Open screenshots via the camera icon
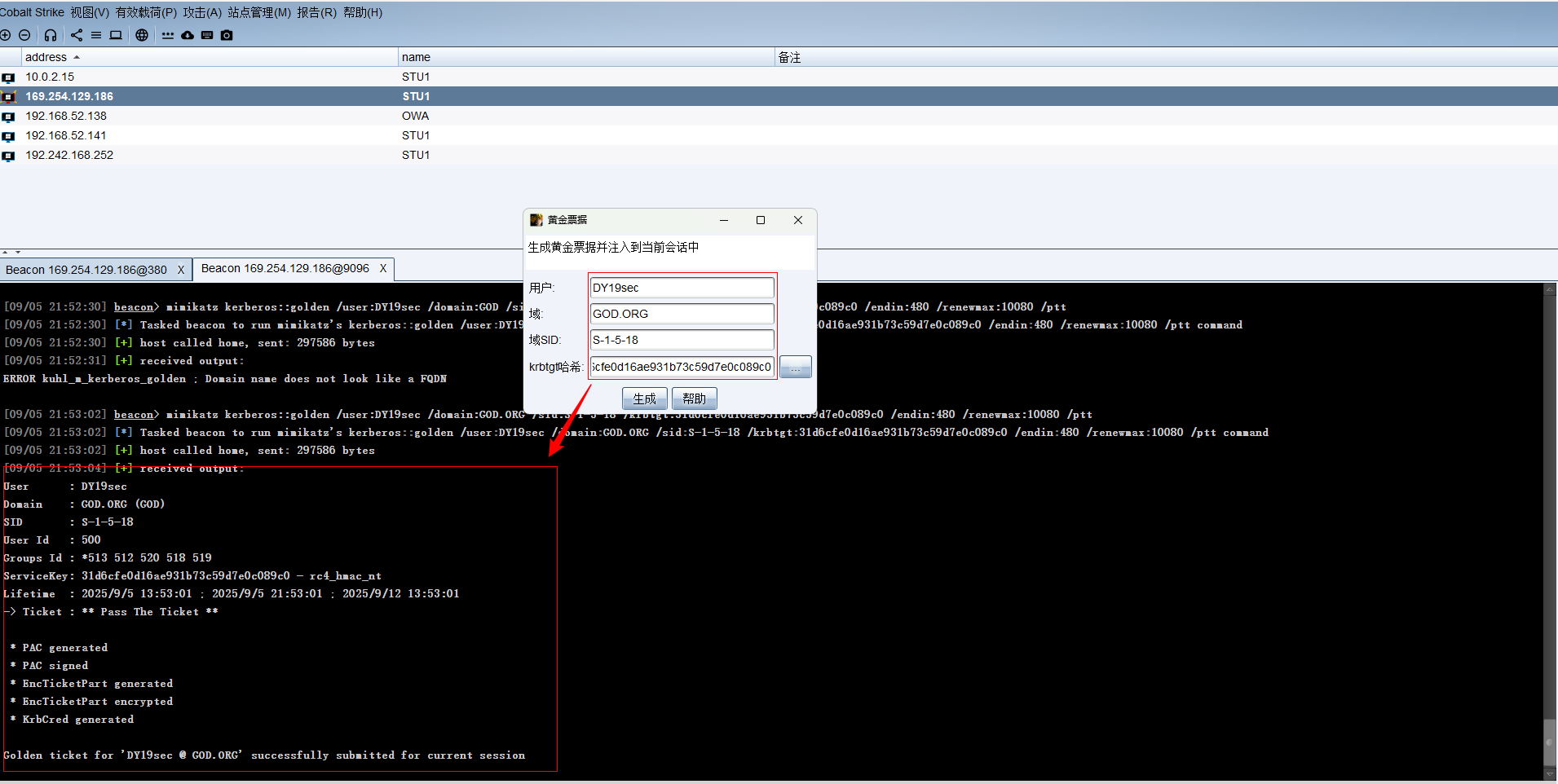 click(x=227, y=35)
